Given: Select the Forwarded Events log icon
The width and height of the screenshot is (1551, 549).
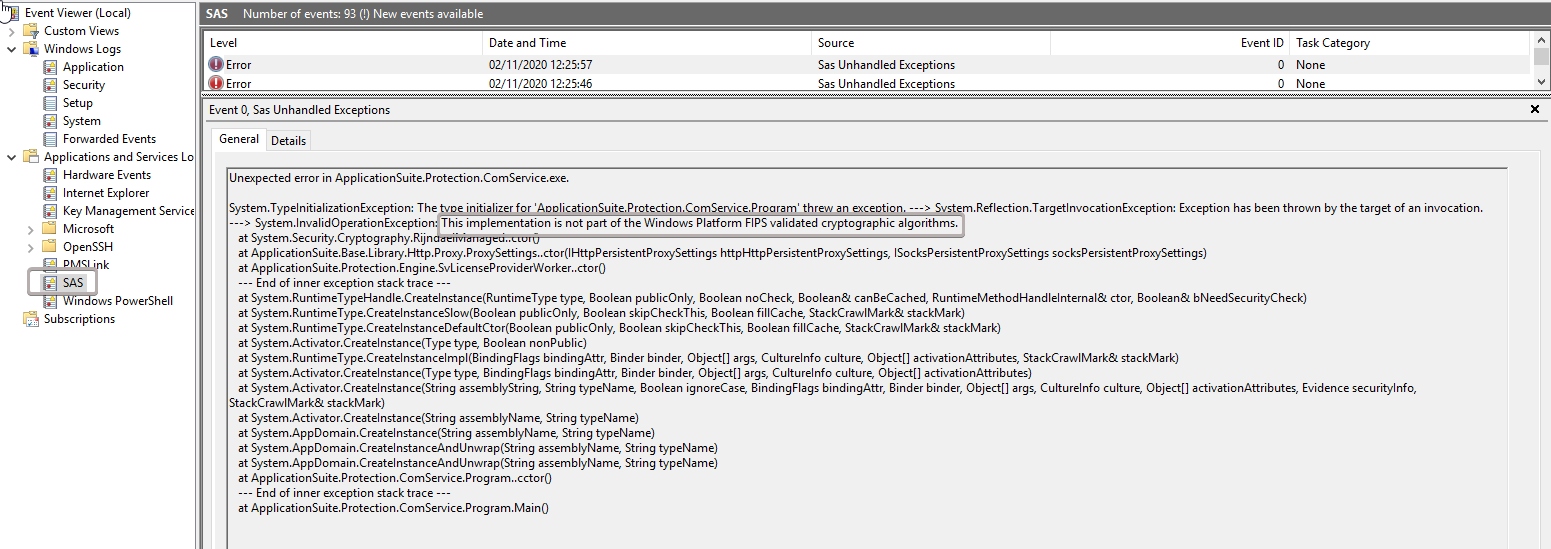Looking at the screenshot, I should [50, 139].
